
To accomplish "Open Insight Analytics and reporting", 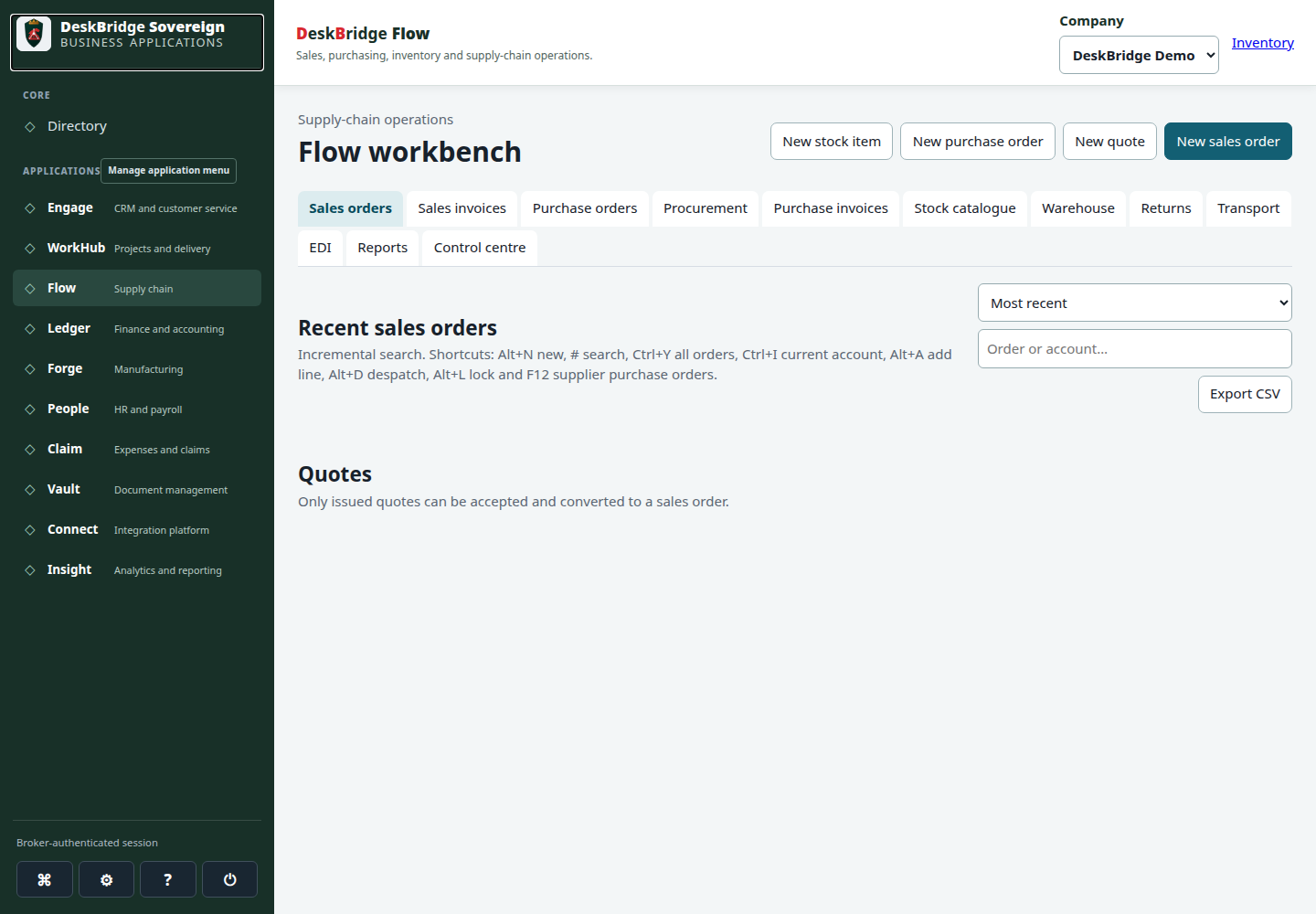I will click(x=137, y=569).
